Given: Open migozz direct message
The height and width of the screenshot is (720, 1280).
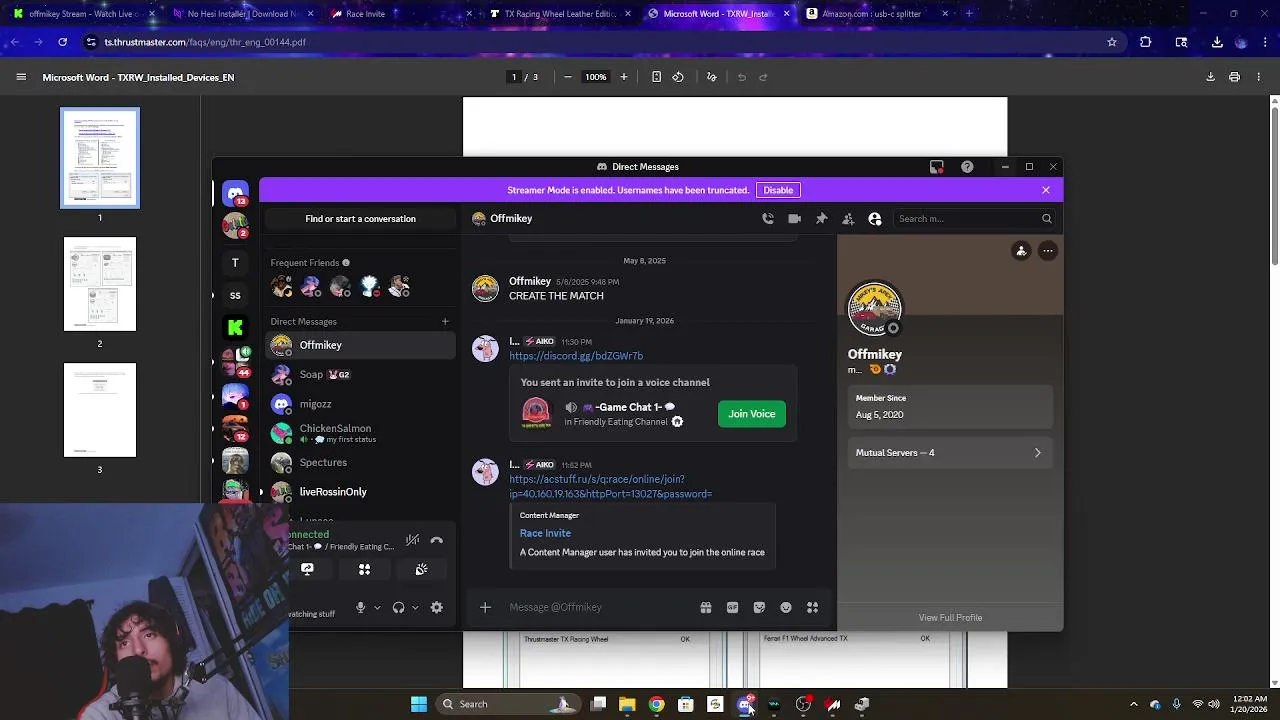Looking at the screenshot, I should pyautogui.click(x=361, y=404).
